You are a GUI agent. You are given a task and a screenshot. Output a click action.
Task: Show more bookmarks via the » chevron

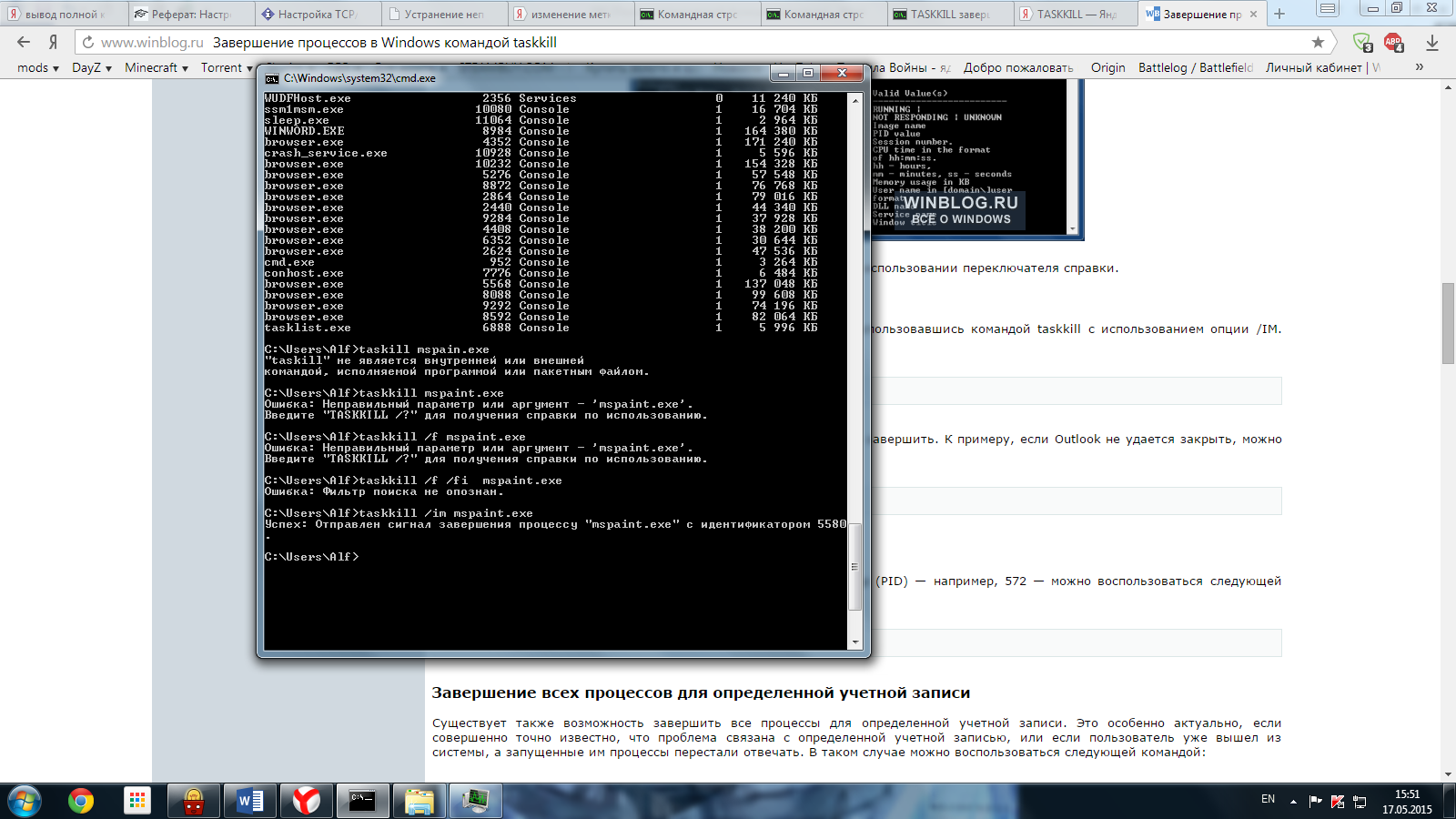tap(1419, 67)
